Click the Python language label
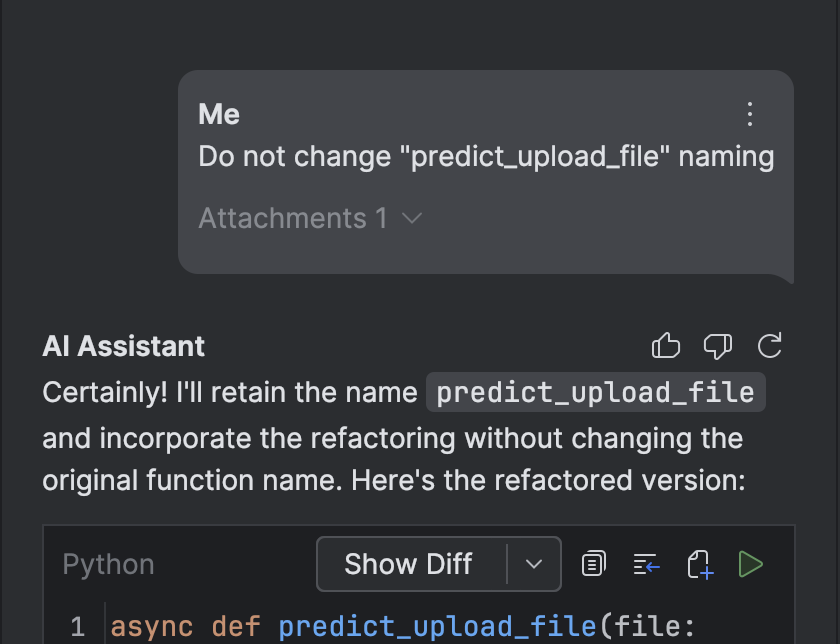Viewport: 840px width, 644px height. point(108,564)
